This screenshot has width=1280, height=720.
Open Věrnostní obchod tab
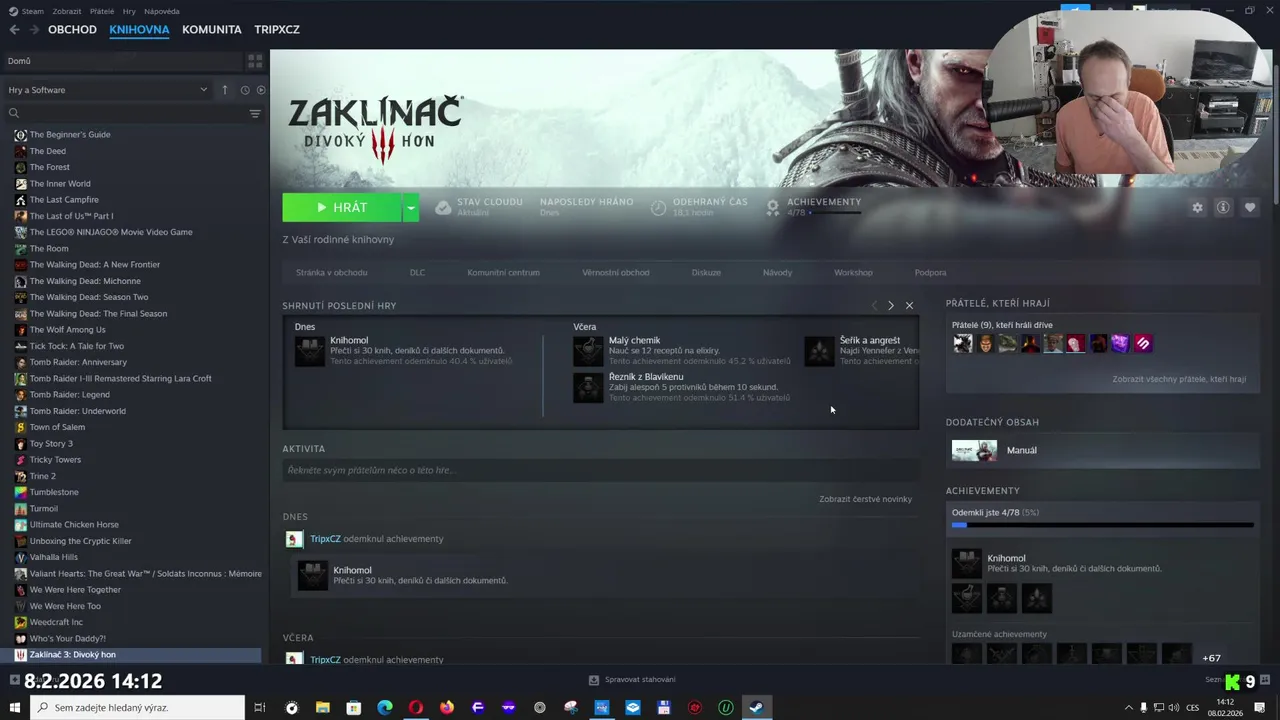coord(616,272)
